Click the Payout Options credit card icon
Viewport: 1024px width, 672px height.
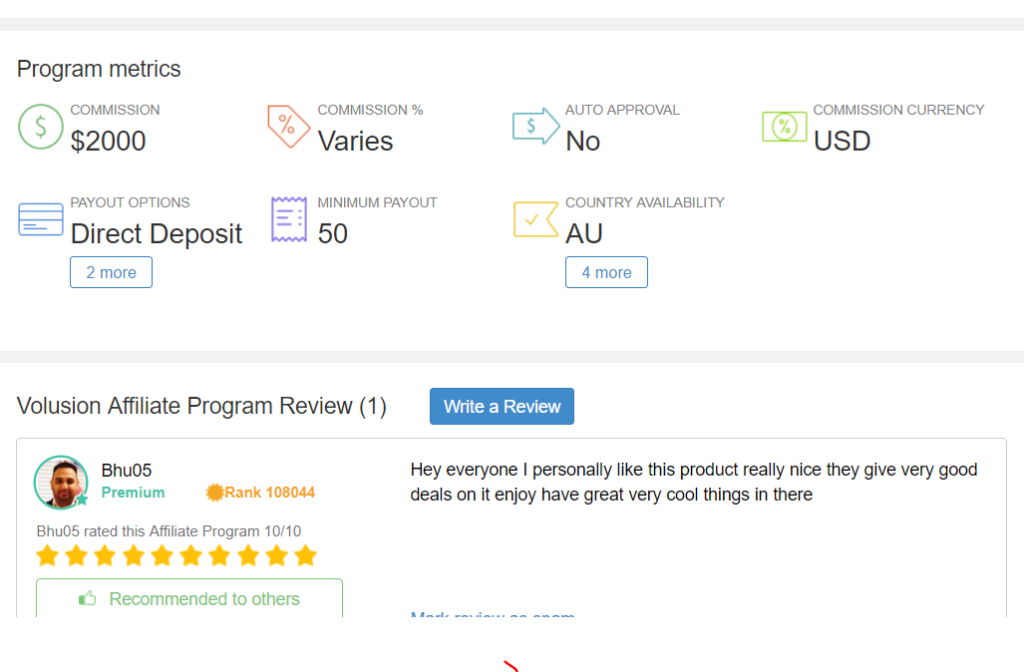[x=40, y=219]
